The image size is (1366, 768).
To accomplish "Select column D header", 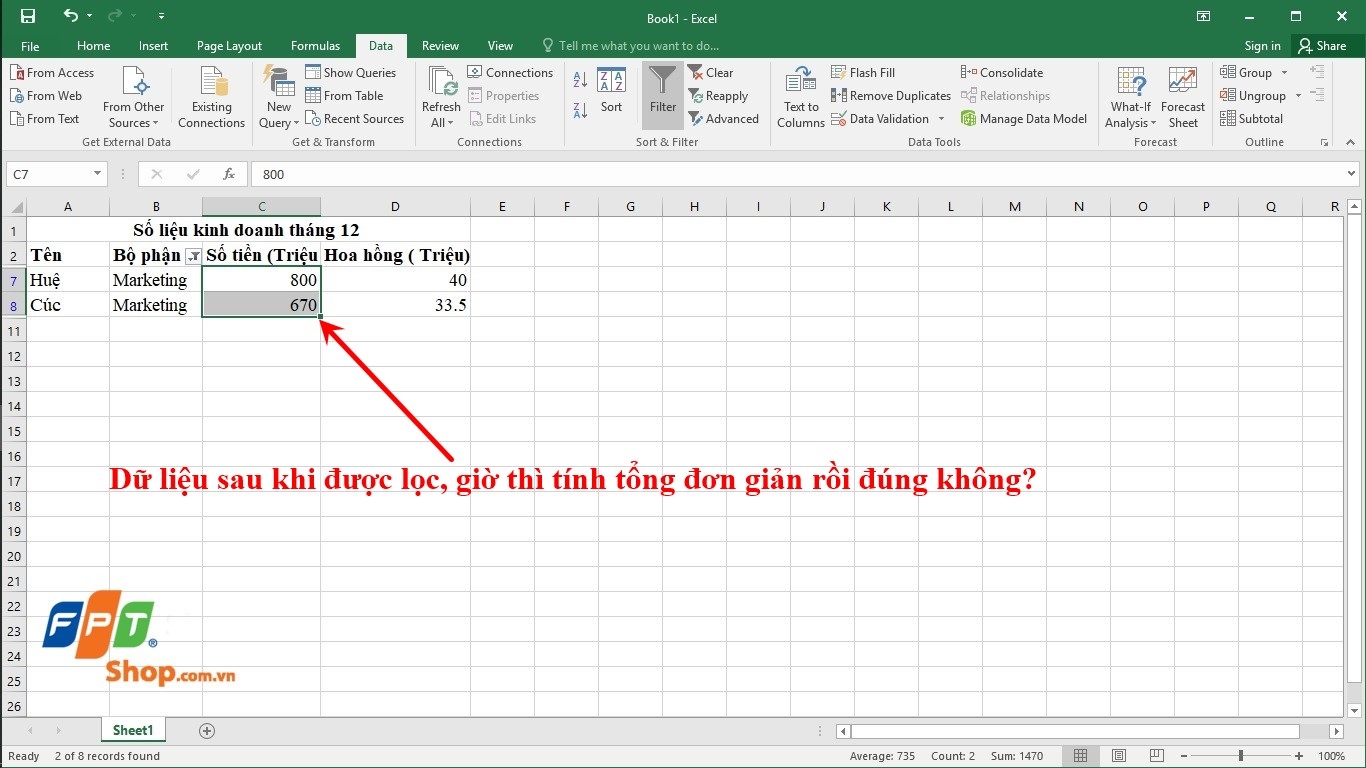I will pyautogui.click(x=395, y=207).
